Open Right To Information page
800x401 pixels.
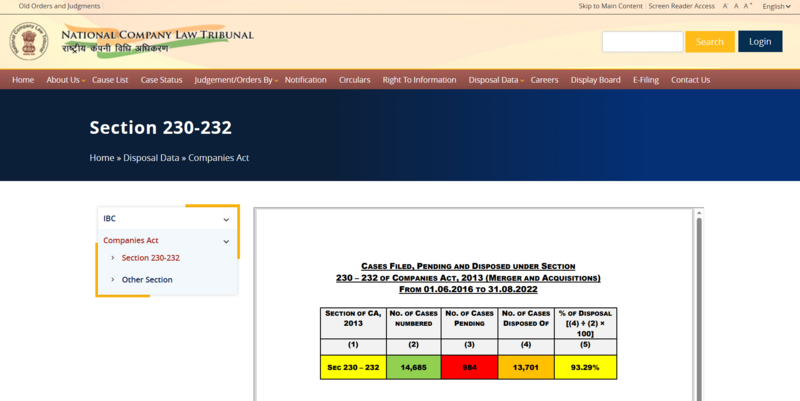[419, 80]
